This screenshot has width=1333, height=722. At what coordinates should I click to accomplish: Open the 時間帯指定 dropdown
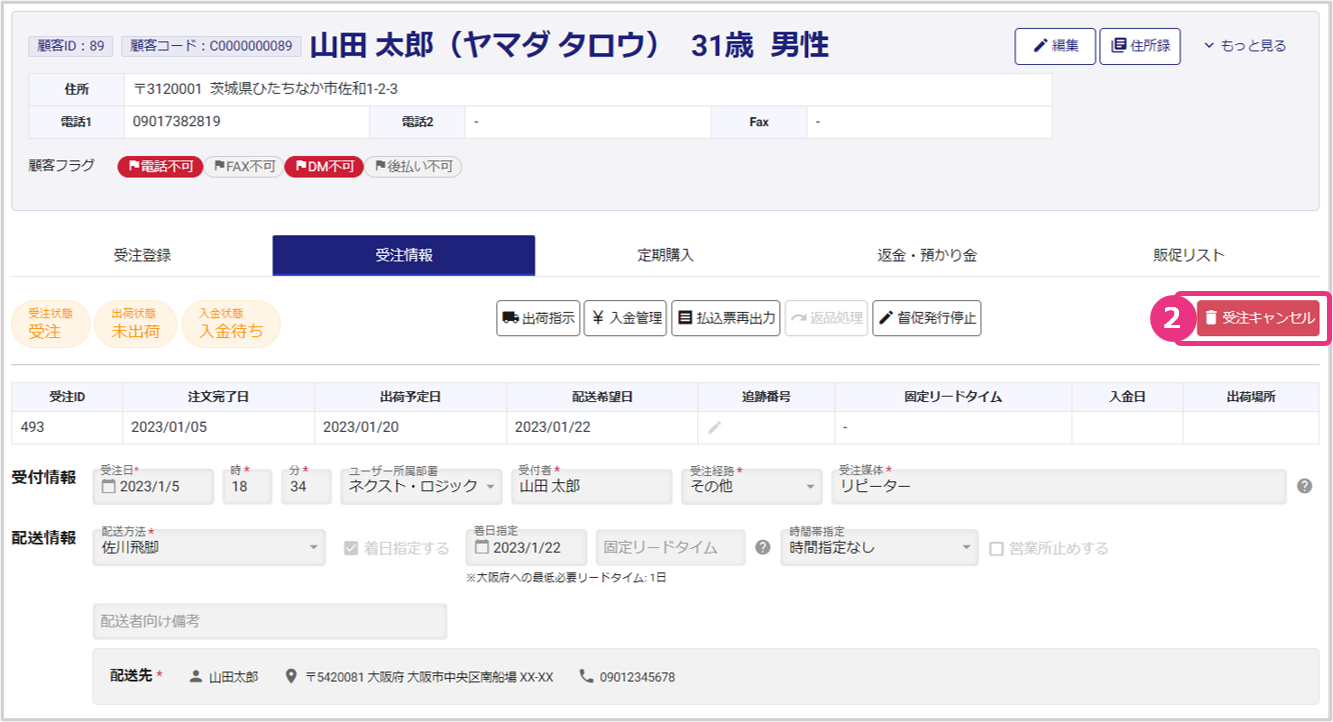tap(878, 547)
